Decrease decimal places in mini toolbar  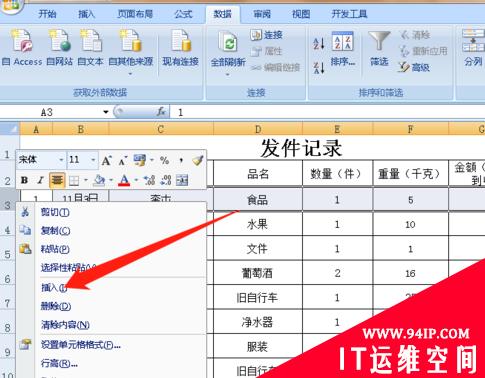[x=165, y=180]
